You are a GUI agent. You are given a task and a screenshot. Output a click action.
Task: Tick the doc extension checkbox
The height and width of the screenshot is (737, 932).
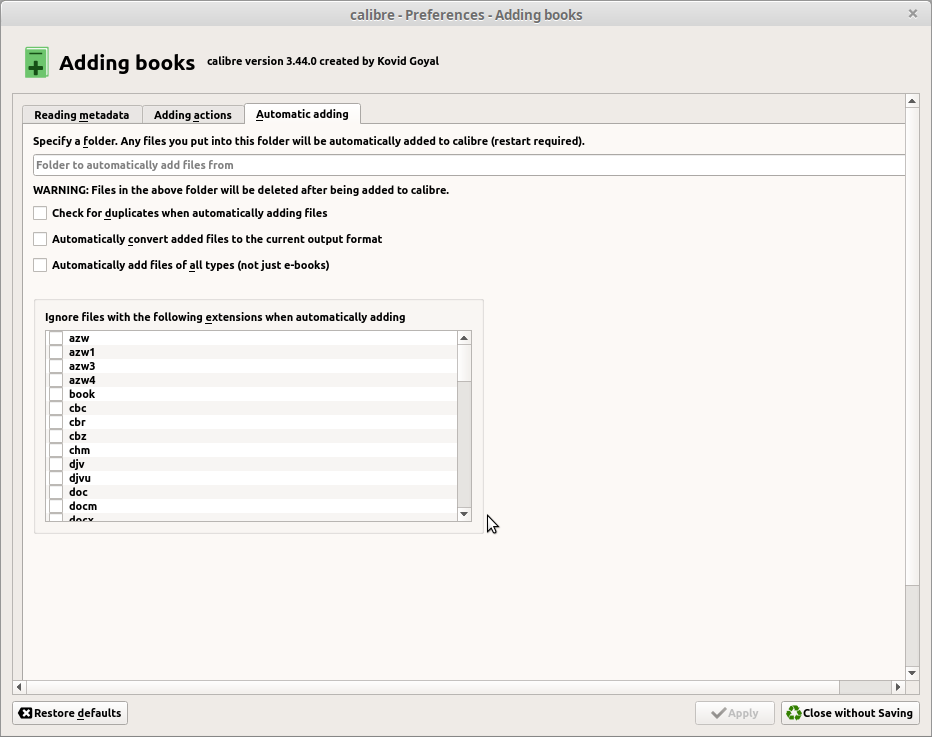(x=56, y=492)
